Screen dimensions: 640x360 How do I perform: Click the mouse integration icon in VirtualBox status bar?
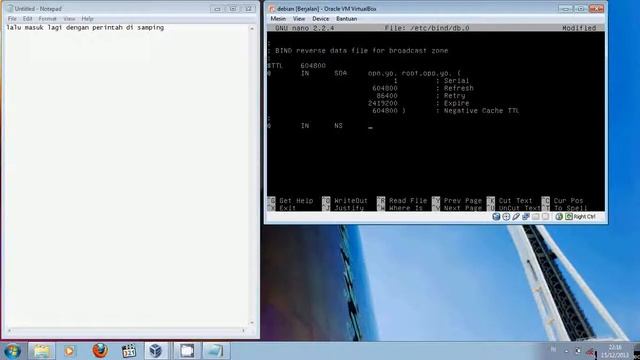click(x=559, y=217)
